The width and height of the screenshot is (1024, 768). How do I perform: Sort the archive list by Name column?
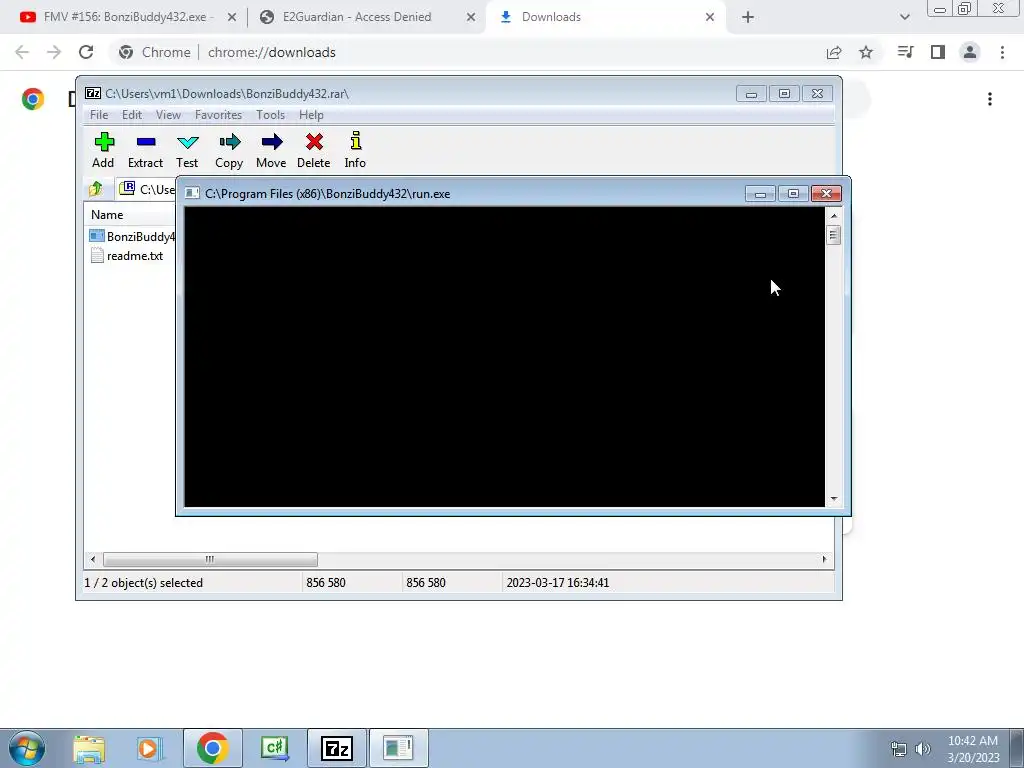[107, 215]
